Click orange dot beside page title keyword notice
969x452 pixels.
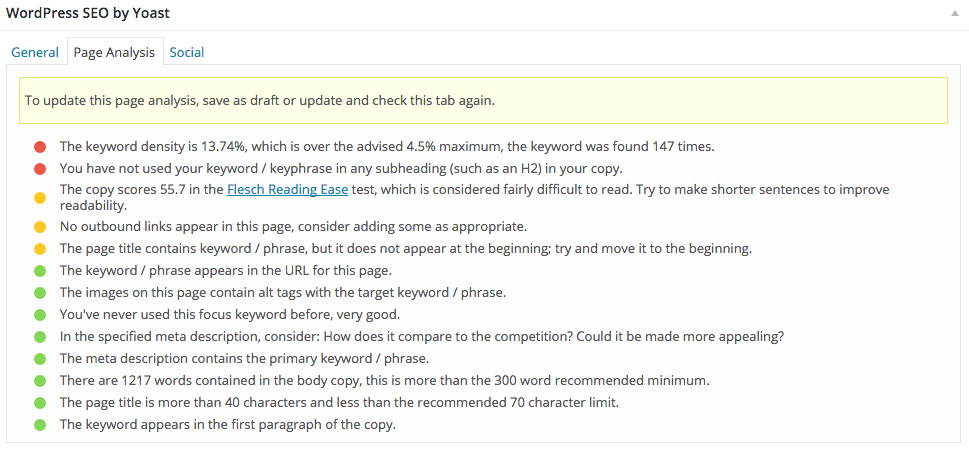40,248
